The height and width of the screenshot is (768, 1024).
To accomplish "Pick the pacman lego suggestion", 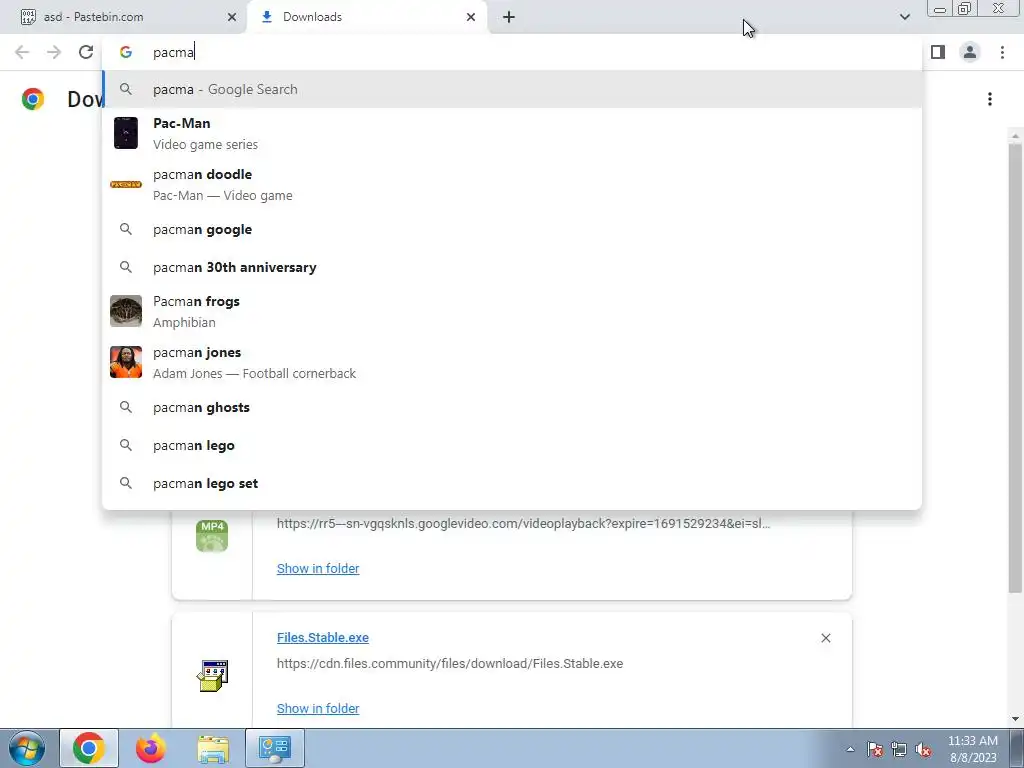I will click(x=513, y=445).
